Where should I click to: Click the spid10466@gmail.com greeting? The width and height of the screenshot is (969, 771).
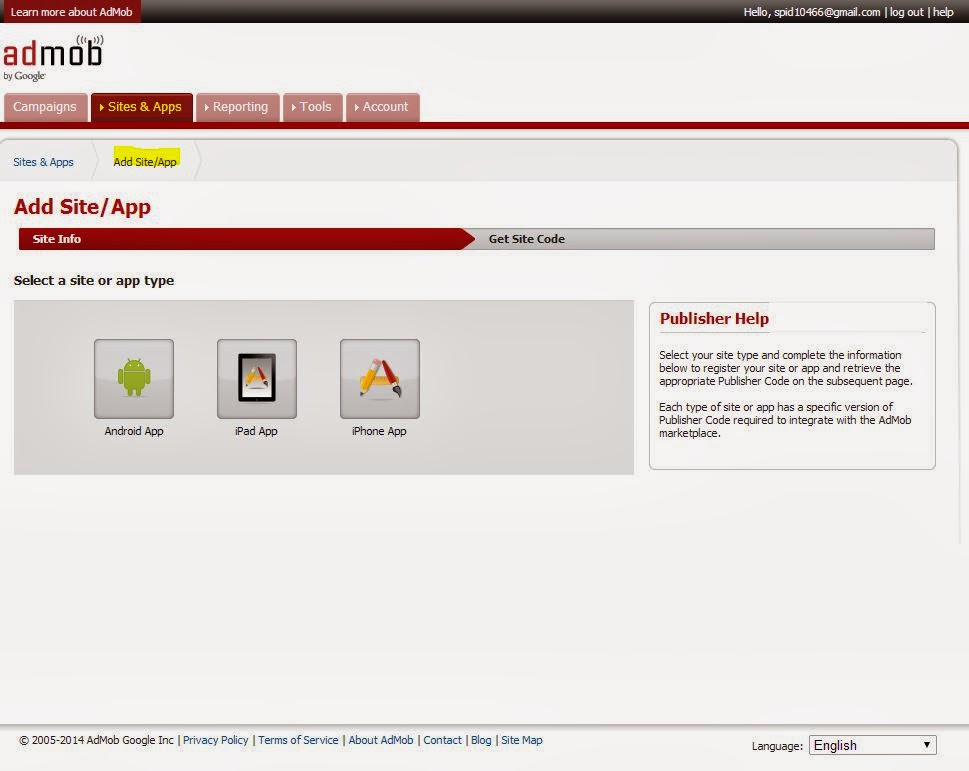coord(813,12)
